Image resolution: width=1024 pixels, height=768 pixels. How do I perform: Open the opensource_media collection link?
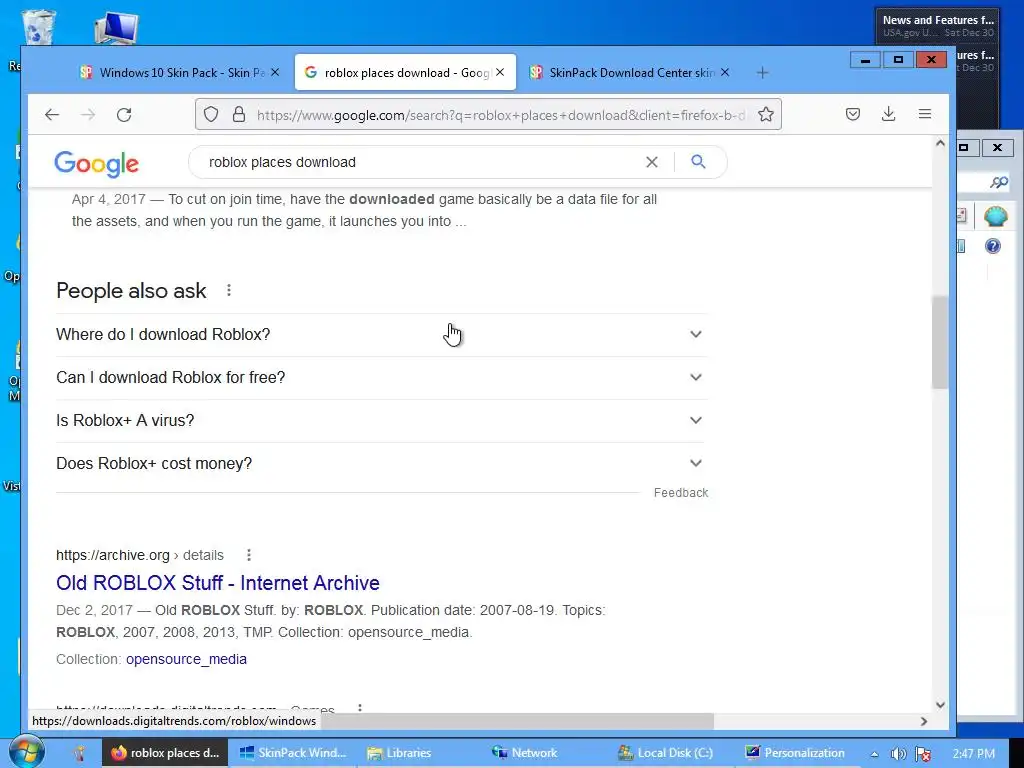(x=186, y=659)
